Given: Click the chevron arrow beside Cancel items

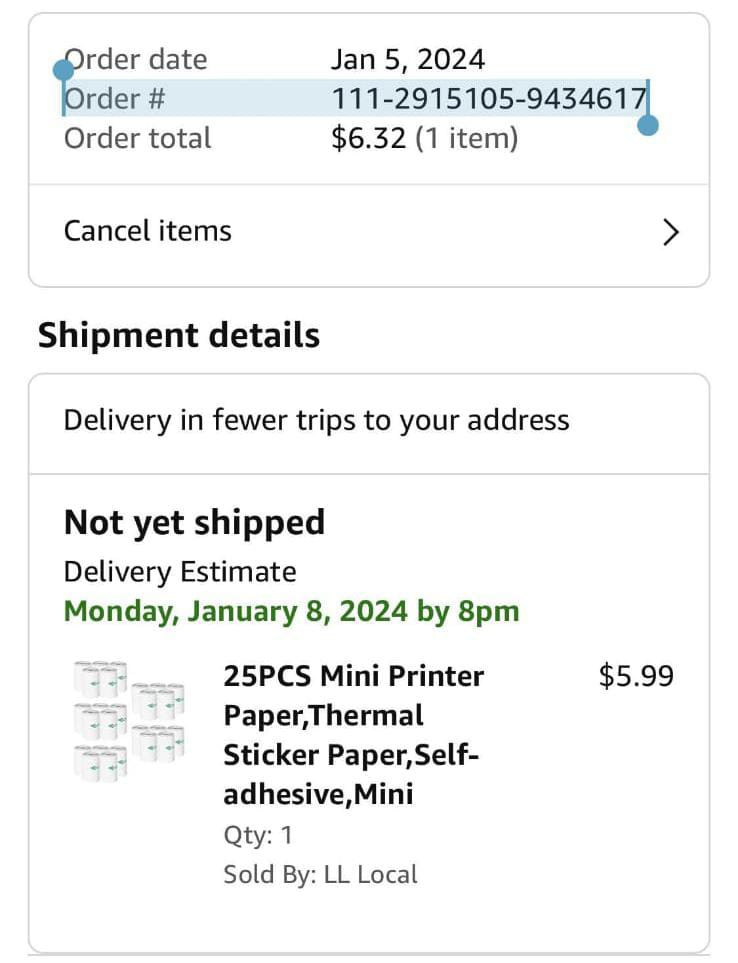Looking at the screenshot, I should tap(670, 233).
